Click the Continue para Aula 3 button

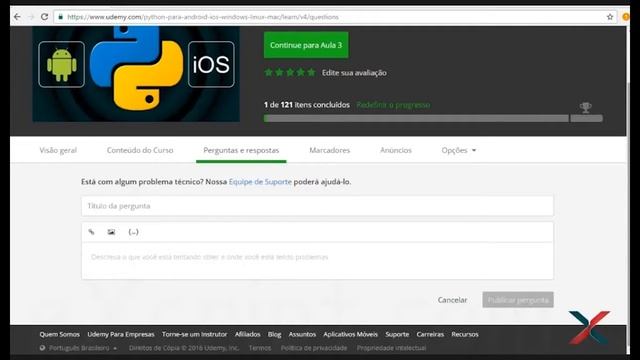click(x=306, y=45)
